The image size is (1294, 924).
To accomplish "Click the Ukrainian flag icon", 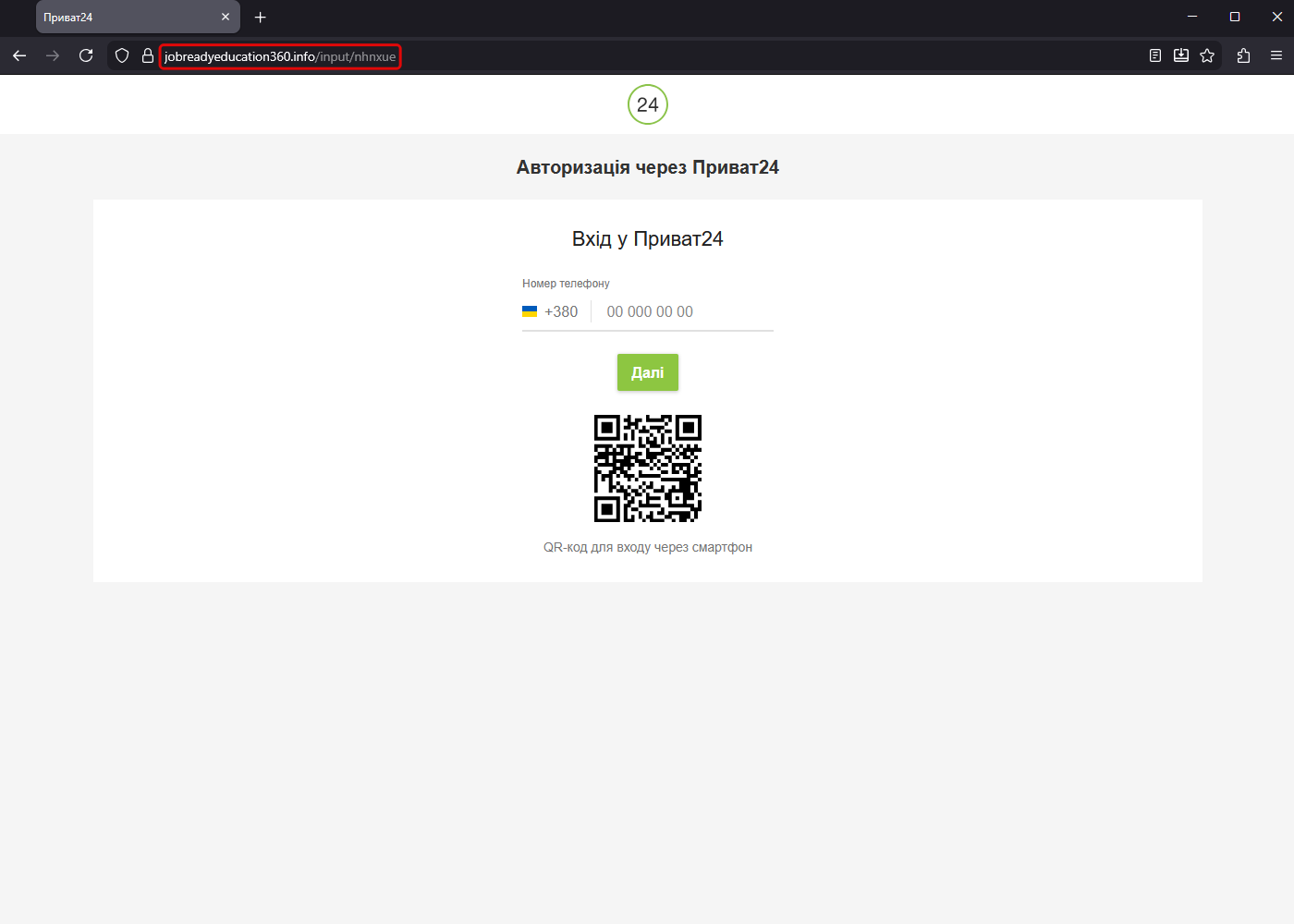I will click(530, 312).
